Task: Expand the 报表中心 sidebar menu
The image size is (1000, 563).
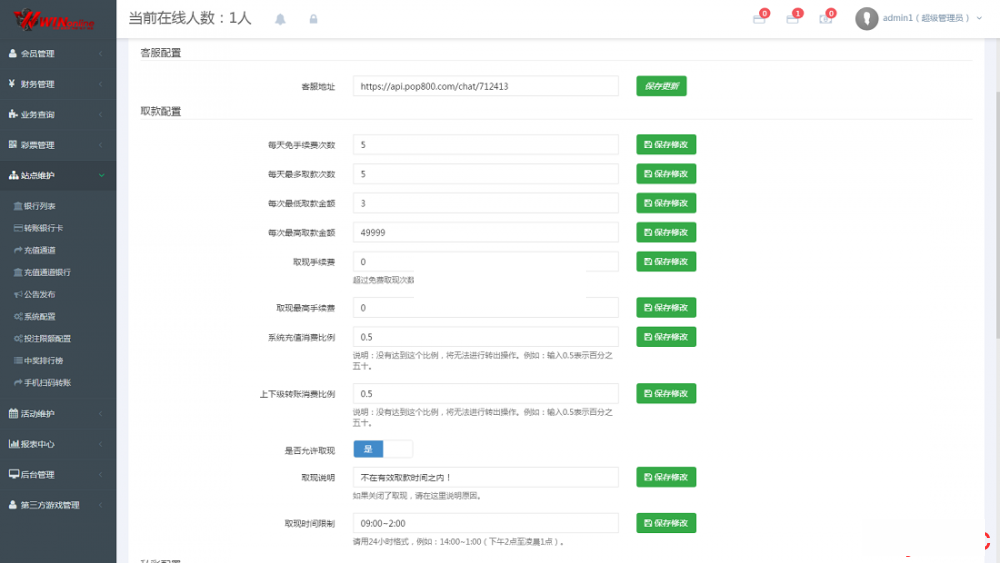Action: [x=58, y=444]
